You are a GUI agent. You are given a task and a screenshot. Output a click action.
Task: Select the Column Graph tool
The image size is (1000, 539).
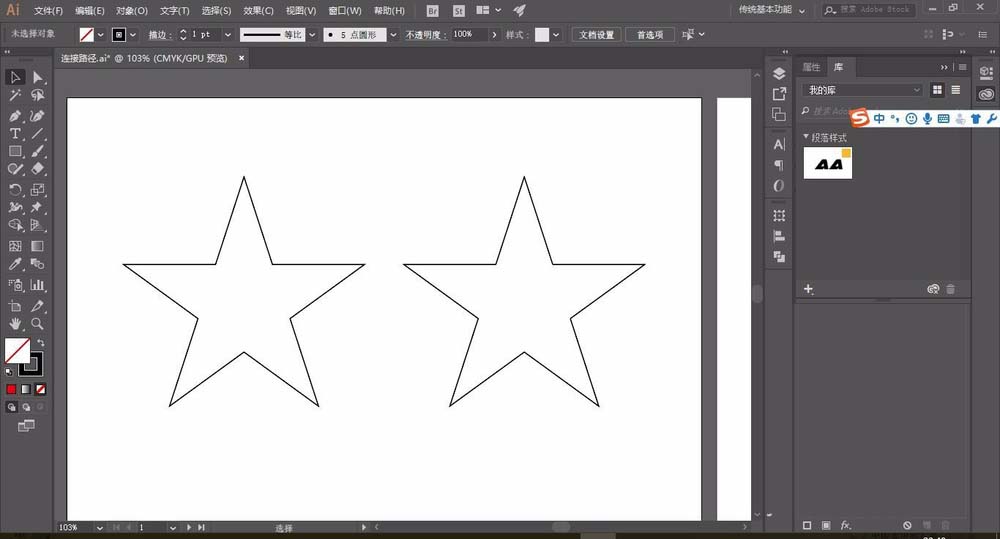click(x=38, y=285)
